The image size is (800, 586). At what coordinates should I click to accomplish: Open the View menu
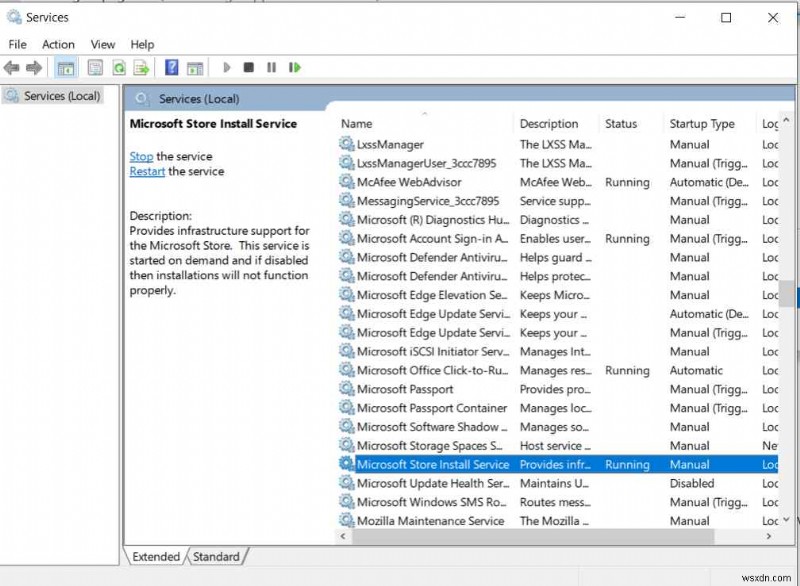(102, 44)
